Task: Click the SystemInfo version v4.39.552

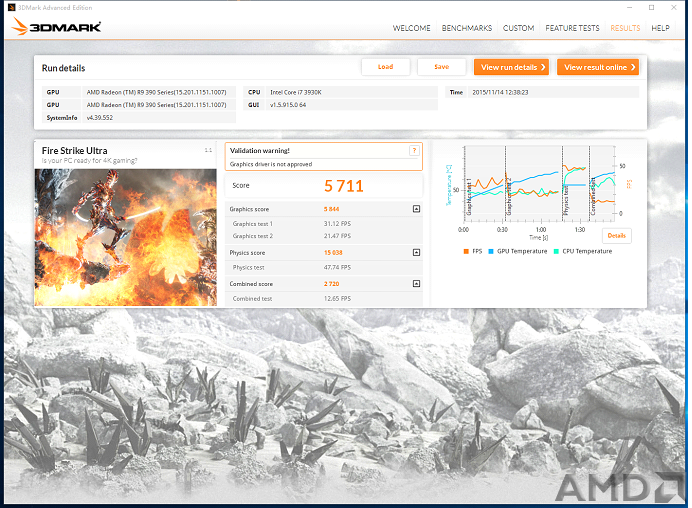Action: point(100,118)
